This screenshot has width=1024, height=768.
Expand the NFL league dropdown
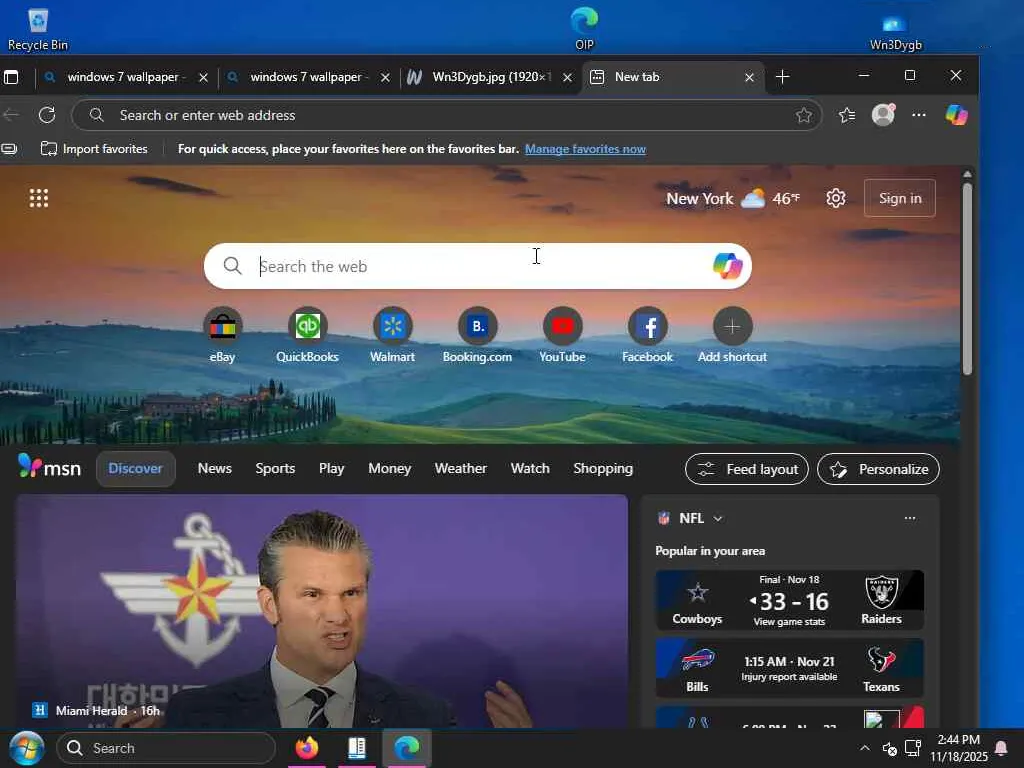(x=718, y=519)
